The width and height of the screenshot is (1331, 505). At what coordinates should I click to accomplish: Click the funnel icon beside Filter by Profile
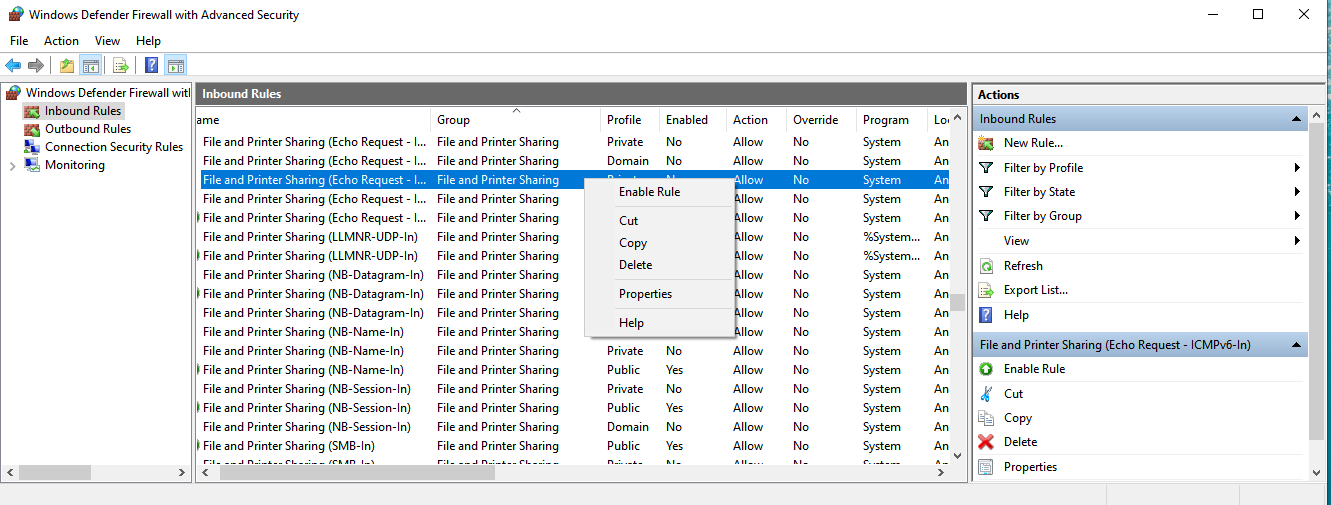click(986, 168)
